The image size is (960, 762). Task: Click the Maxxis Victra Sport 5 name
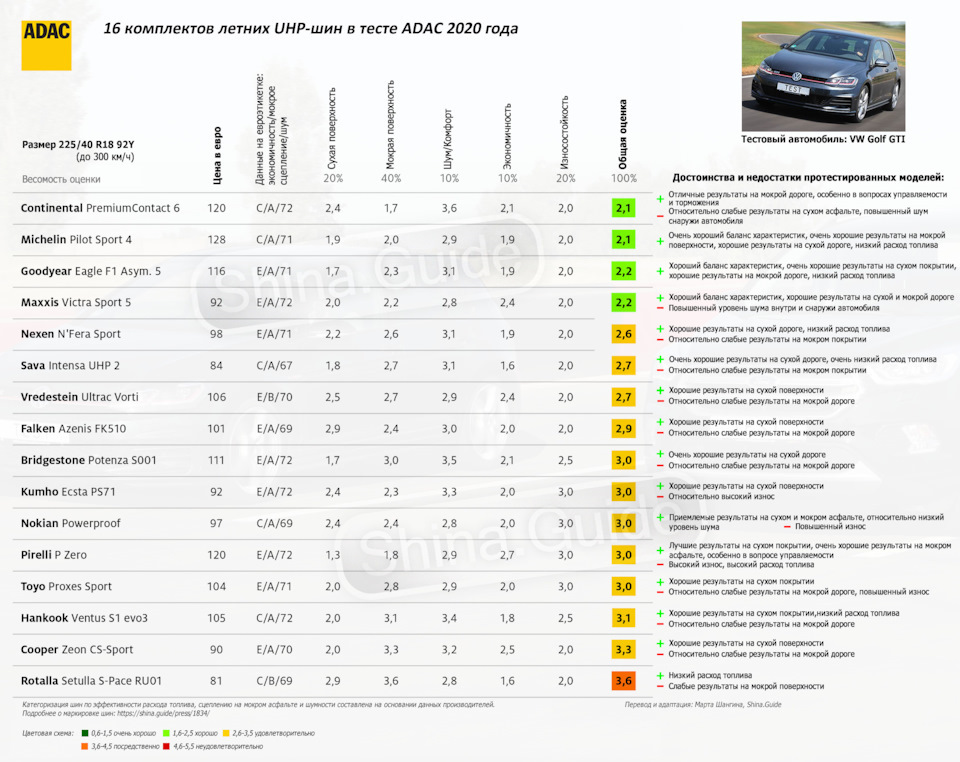click(76, 302)
